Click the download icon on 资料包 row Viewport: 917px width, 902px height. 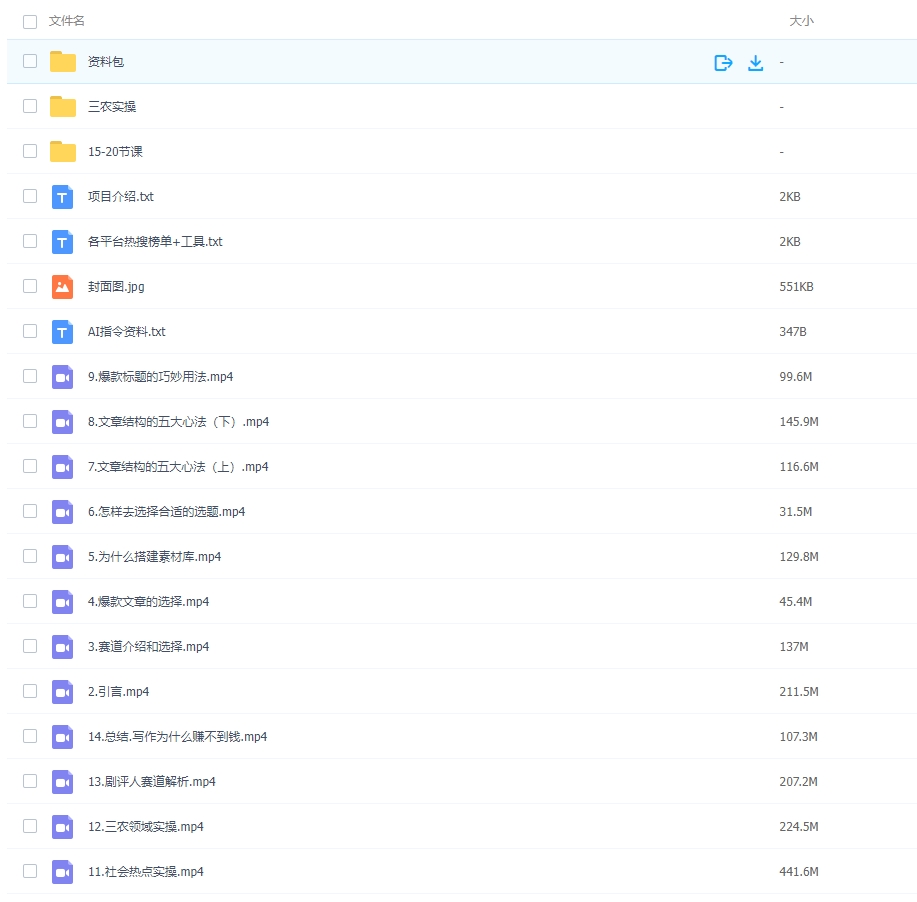pos(755,62)
